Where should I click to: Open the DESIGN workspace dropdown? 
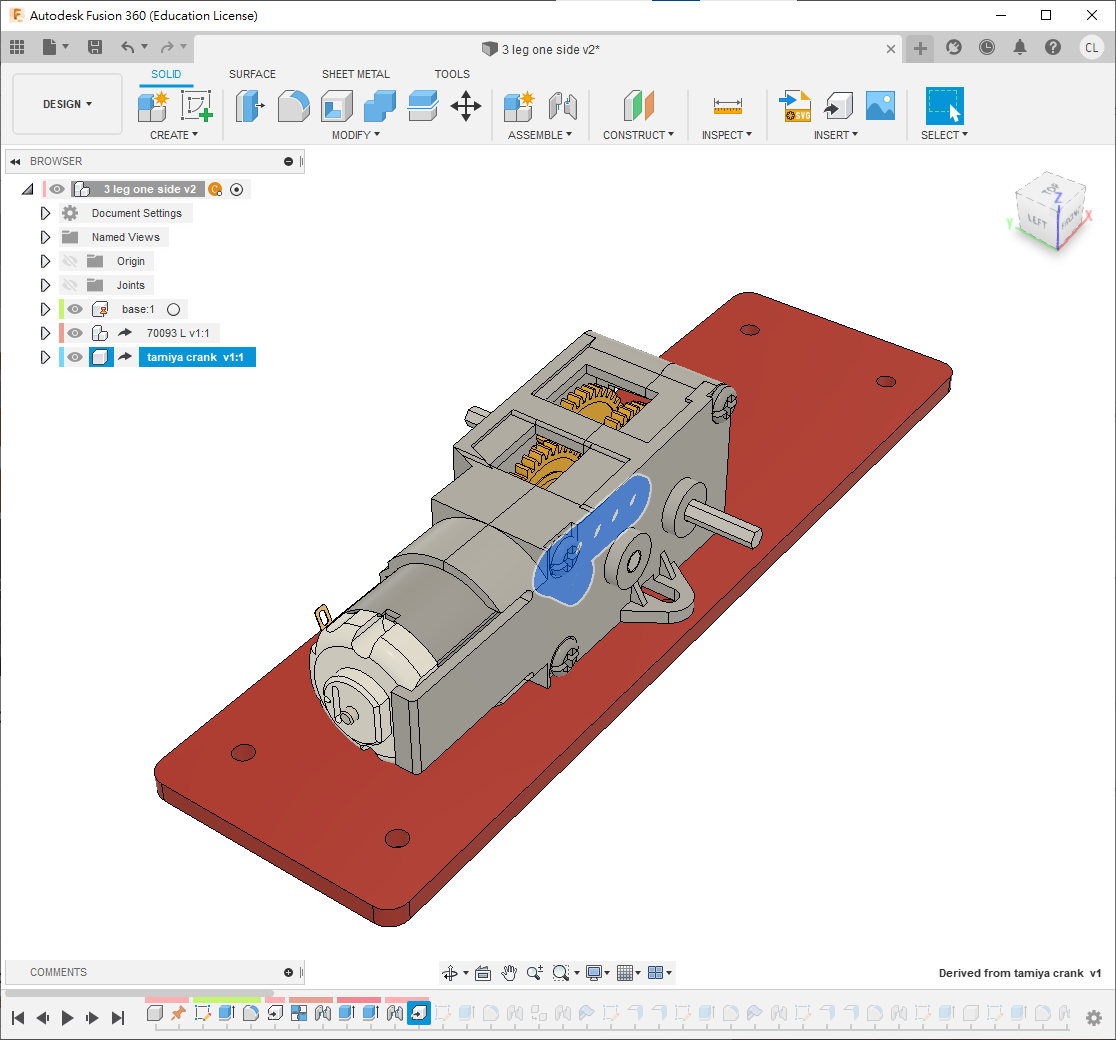[67, 104]
